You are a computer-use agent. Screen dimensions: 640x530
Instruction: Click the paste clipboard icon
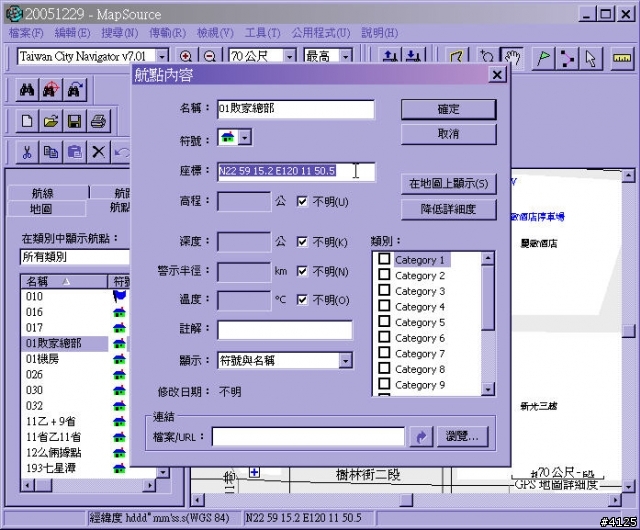click(x=75, y=152)
